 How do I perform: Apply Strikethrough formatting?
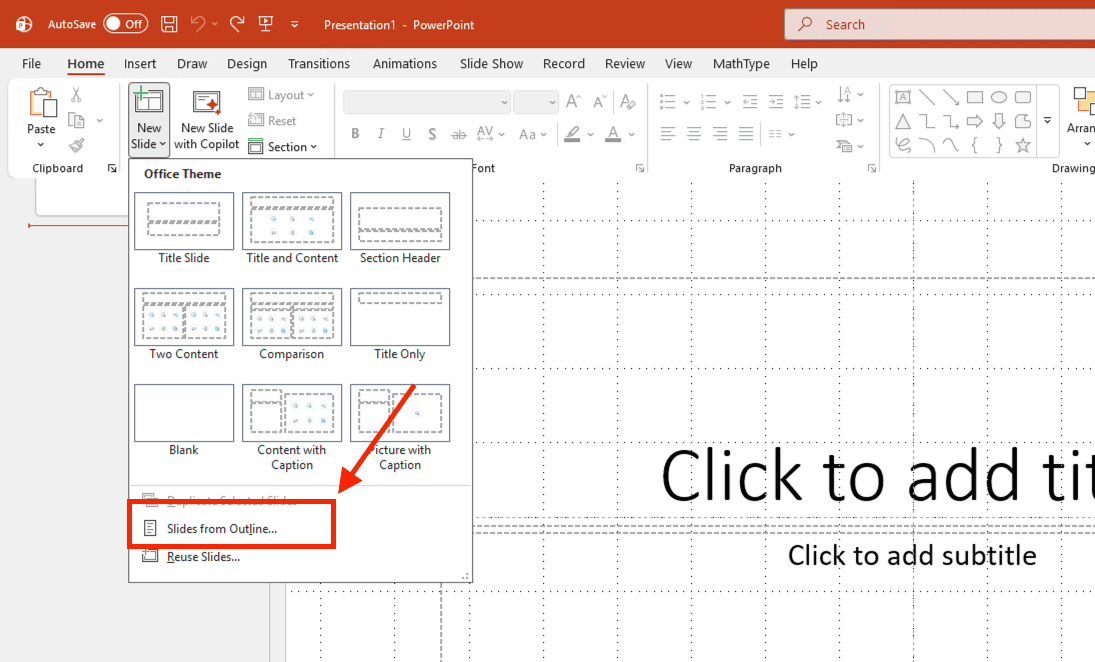(x=458, y=133)
